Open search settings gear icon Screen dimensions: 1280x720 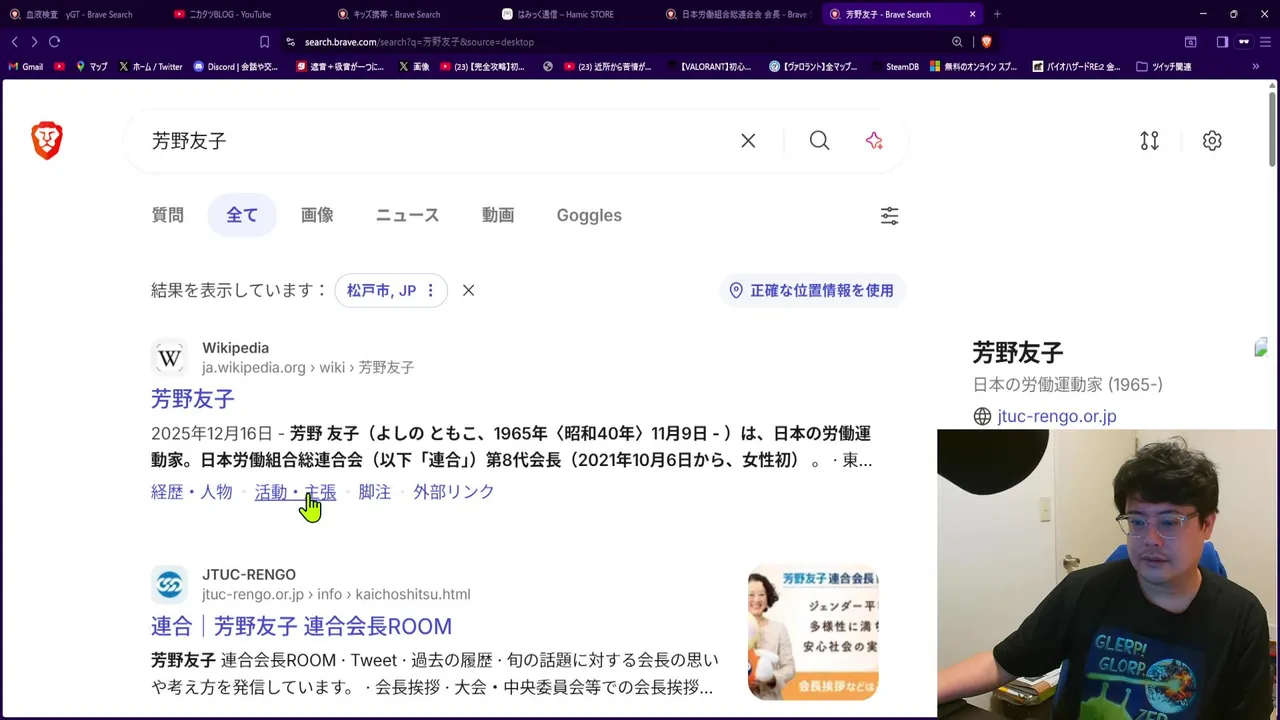tap(1212, 141)
